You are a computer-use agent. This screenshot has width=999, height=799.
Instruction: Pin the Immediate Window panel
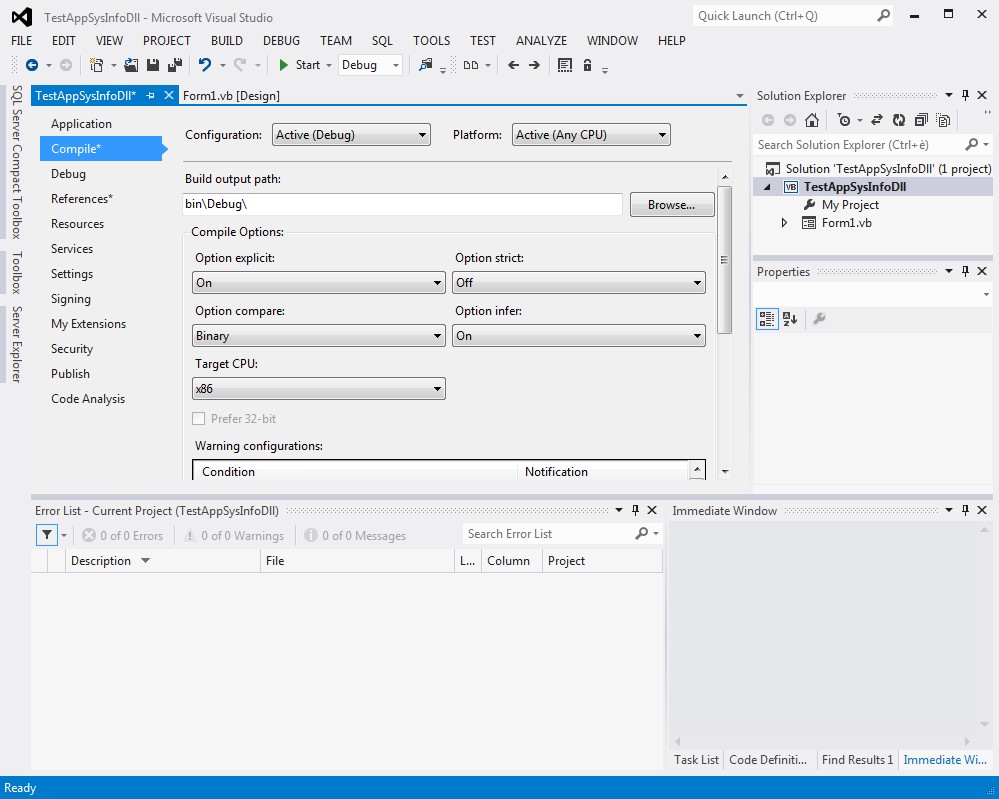click(x=965, y=510)
